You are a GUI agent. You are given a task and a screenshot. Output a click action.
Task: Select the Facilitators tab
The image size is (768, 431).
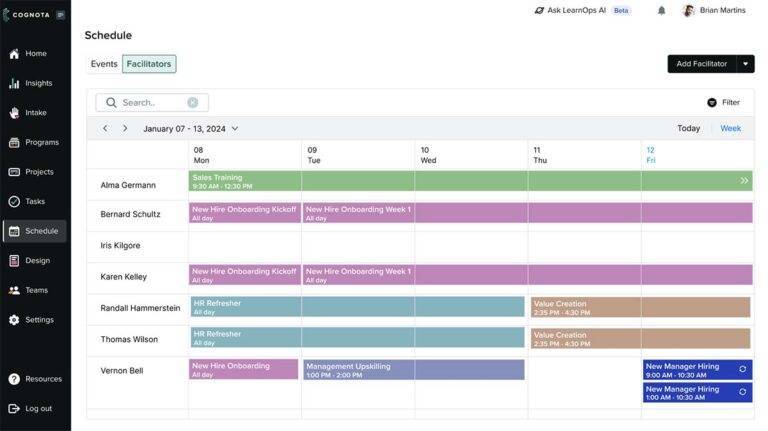coord(149,64)
